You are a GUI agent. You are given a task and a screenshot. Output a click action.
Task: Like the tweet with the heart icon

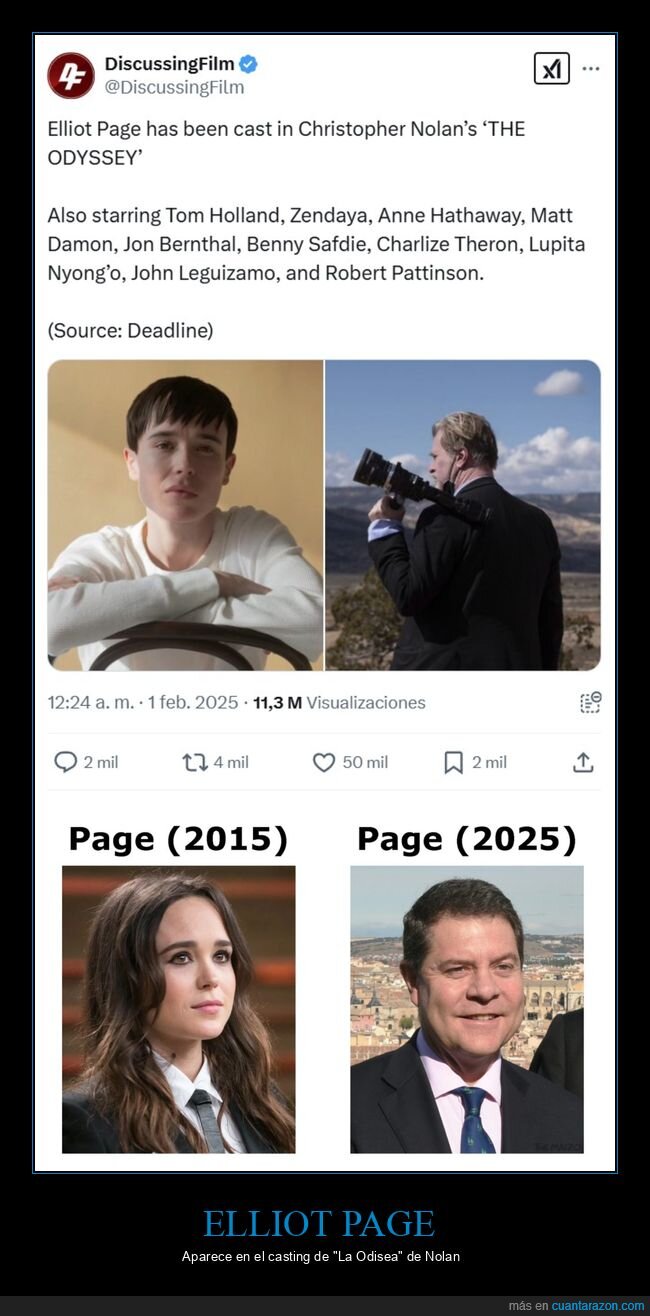coord(324,762)
